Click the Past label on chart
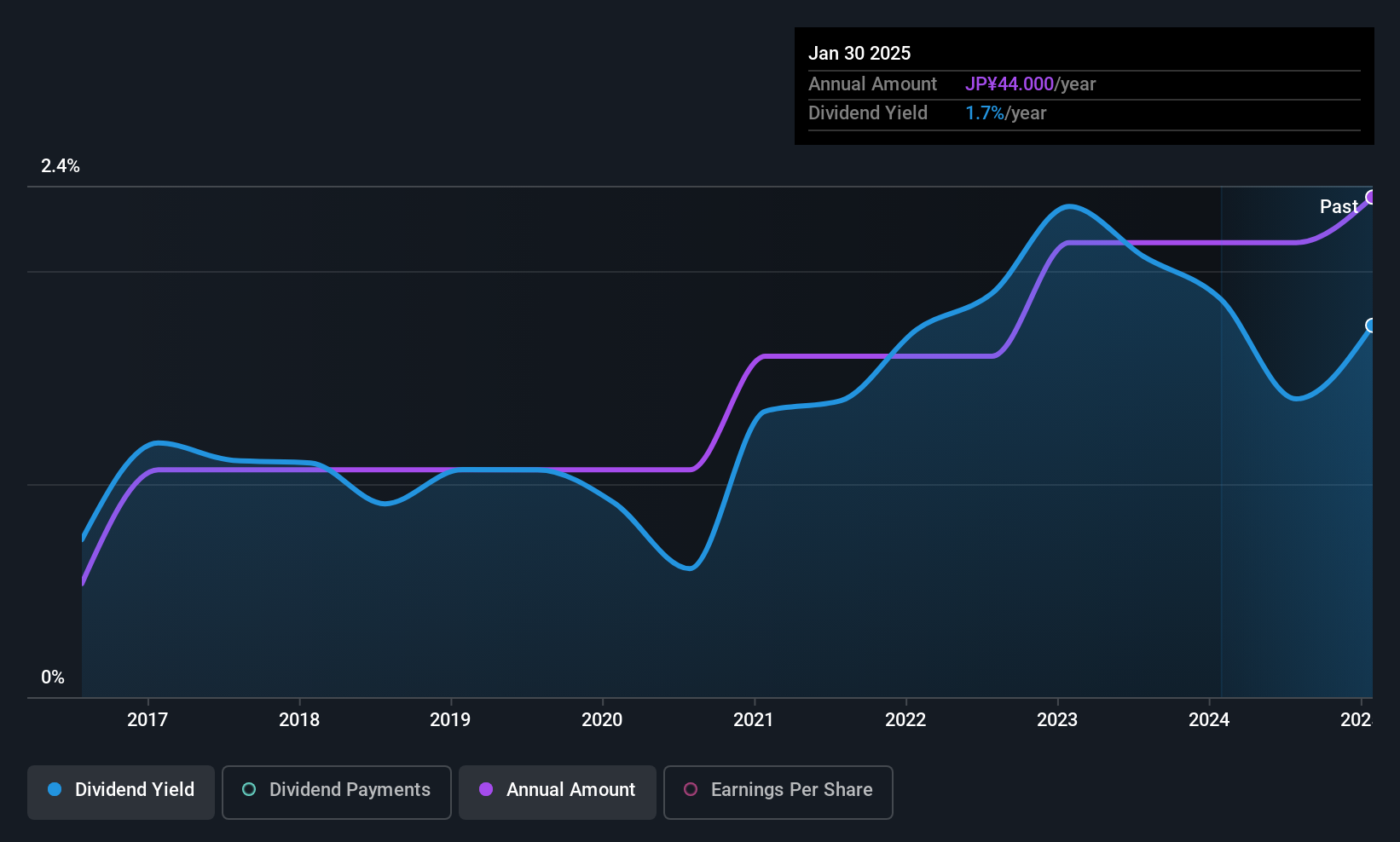This screenshot has height=842, width=1400. coord(1339,206)
